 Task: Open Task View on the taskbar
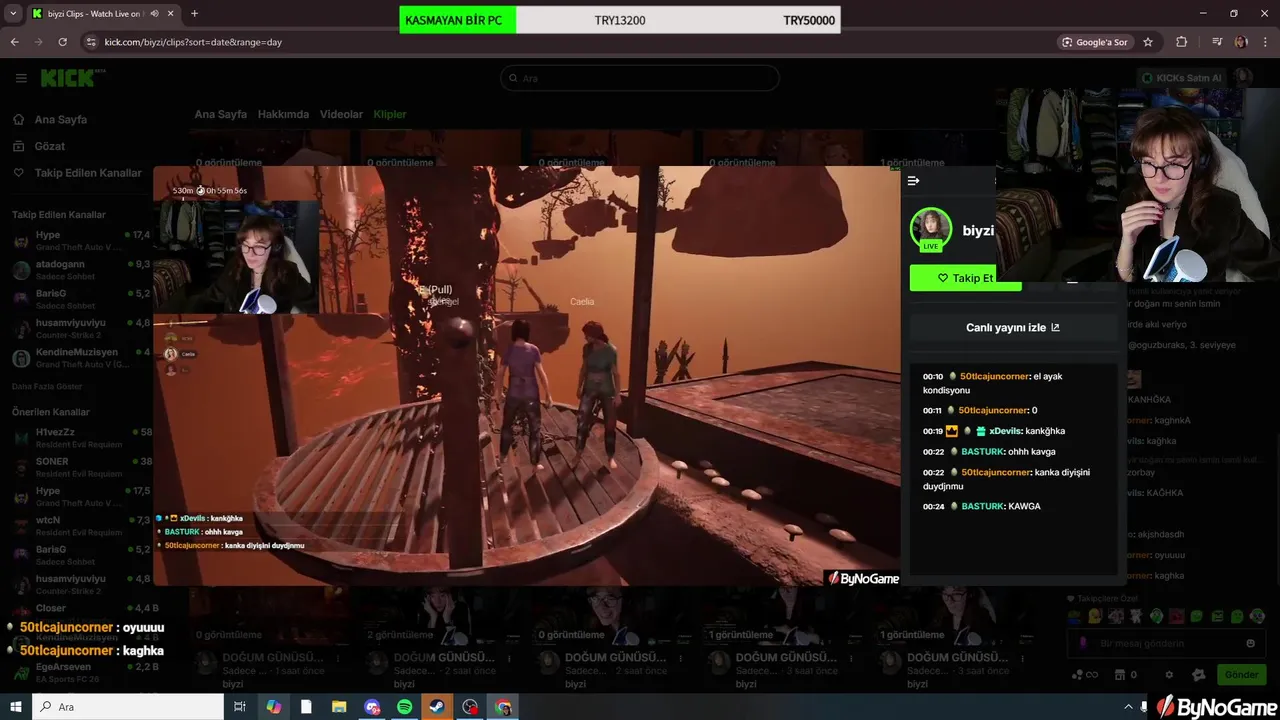240,707
